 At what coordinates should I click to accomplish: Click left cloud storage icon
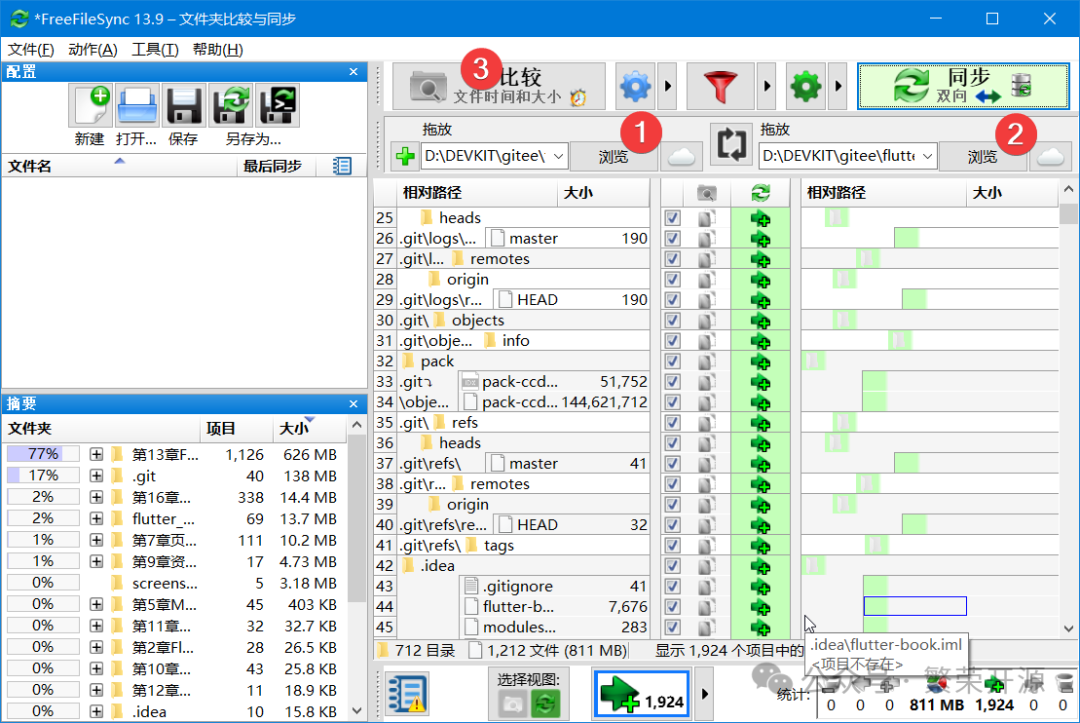point(681,156)
